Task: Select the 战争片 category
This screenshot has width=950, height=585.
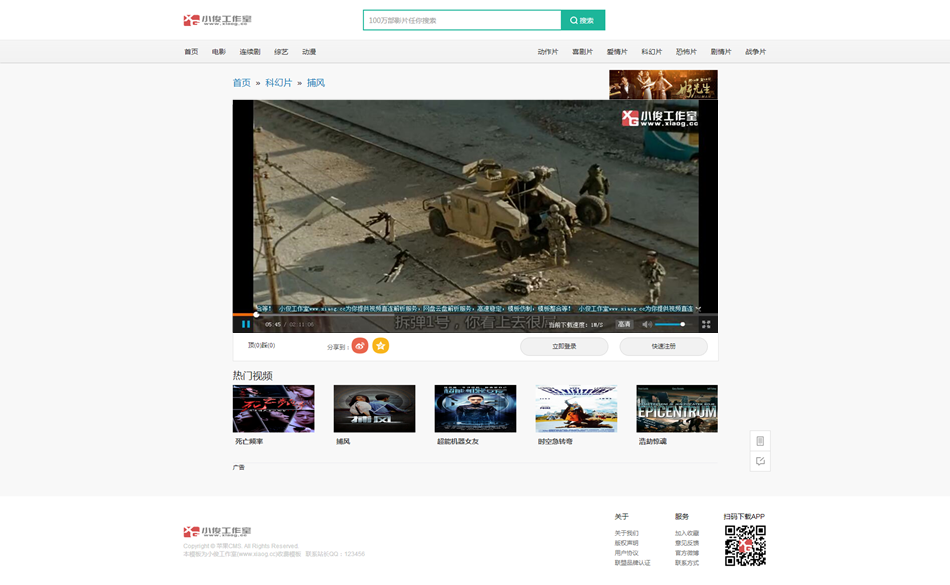Action: 755,52
